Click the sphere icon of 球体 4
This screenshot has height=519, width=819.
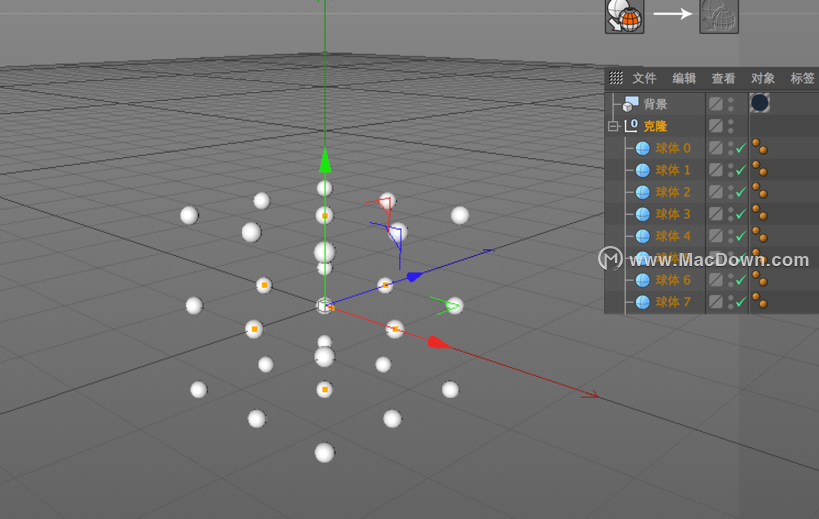643,236
